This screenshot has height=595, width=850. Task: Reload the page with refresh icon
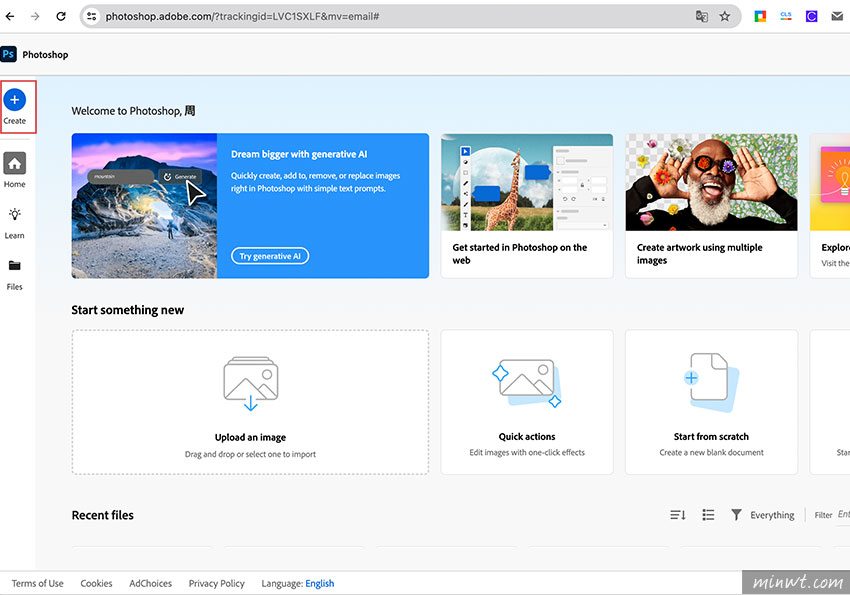(x=61, y=16)
